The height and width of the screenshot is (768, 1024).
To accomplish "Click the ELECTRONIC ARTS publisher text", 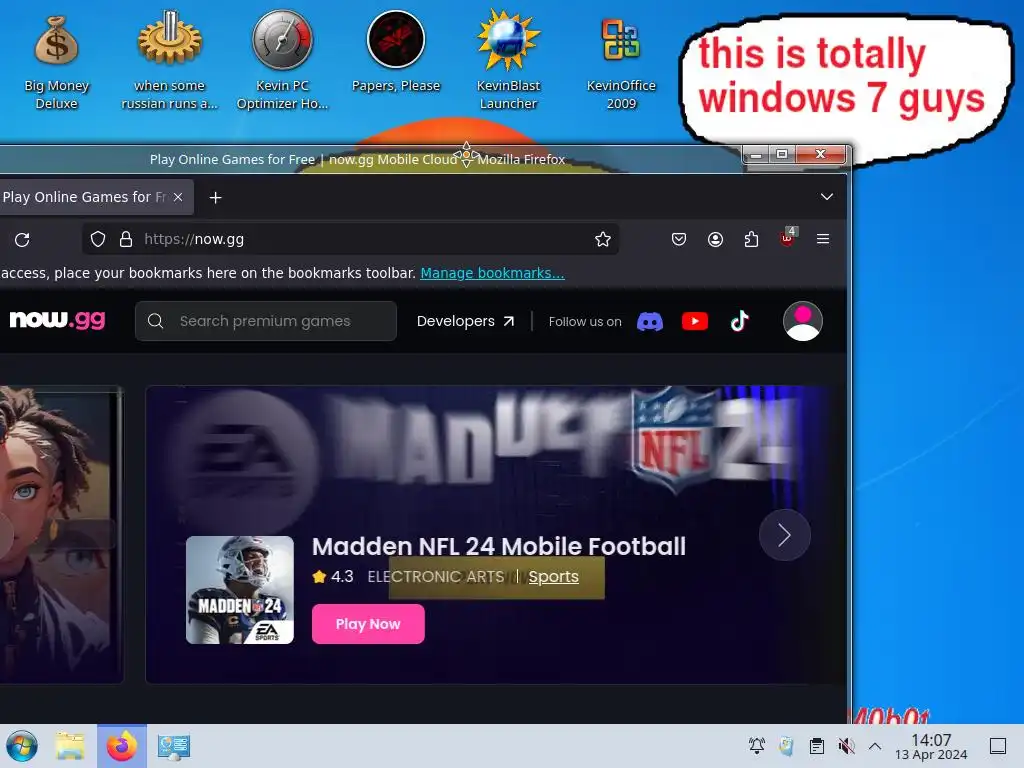I will [436, 577].
